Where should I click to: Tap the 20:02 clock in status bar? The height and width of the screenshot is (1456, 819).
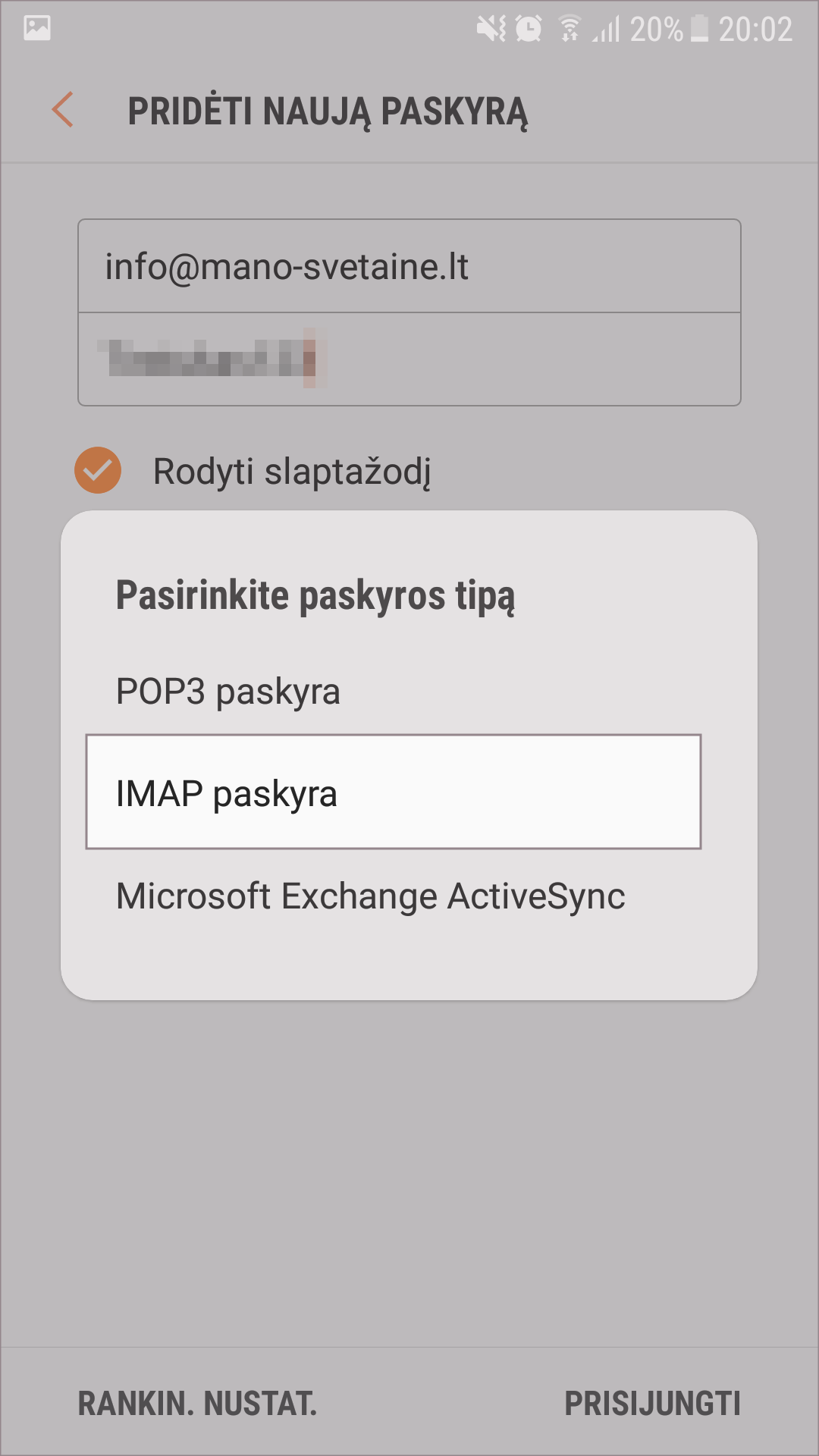(x=755, y=30)
